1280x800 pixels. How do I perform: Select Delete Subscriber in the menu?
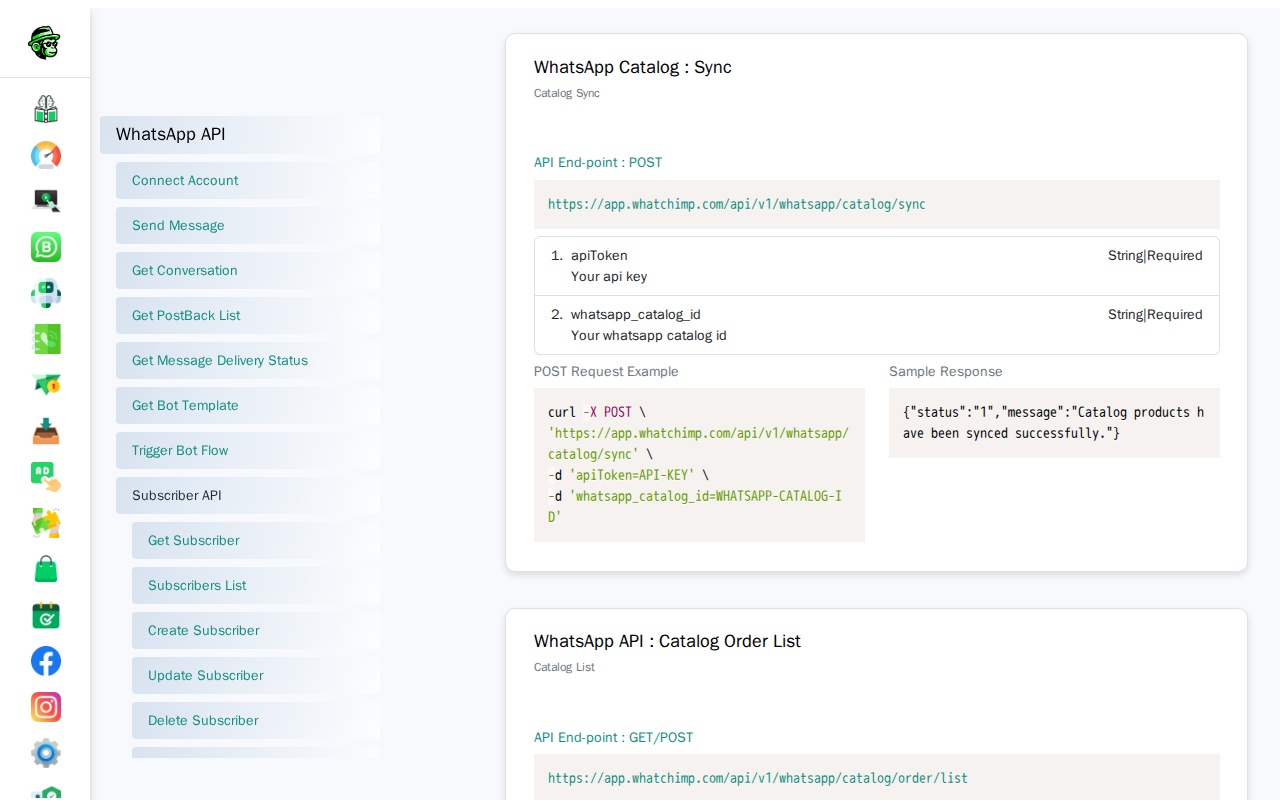256,721
